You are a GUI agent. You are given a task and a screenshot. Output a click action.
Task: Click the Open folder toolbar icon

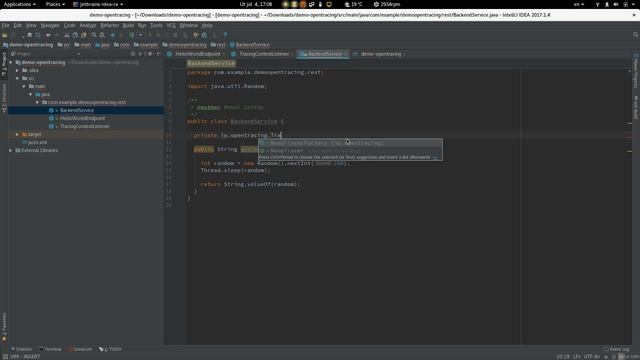click(x=5, y=36)
